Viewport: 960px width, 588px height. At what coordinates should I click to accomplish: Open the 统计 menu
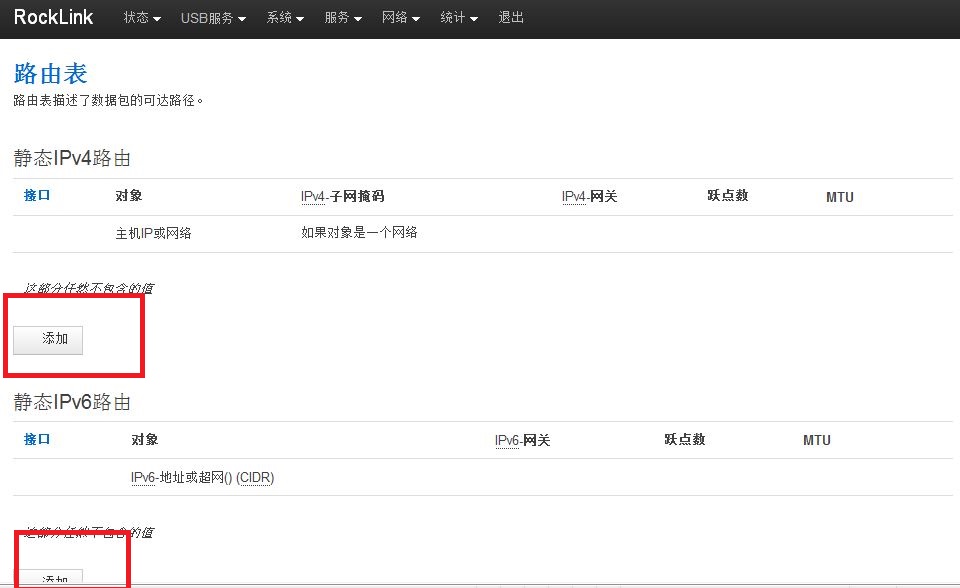(459, 18)
